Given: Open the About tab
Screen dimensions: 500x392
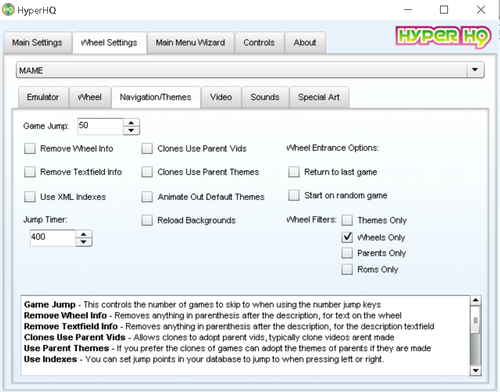Looking at the screenshot, I should pos(305,43).
